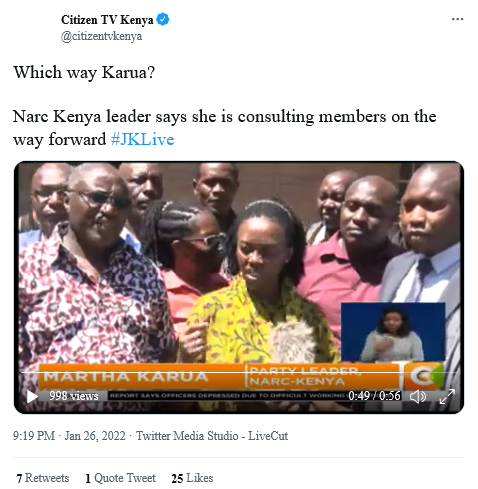The height and width of the screenshot is (489, 478).
Task: Click the video progress bar above the controls
Action: [x=239, y=372]
